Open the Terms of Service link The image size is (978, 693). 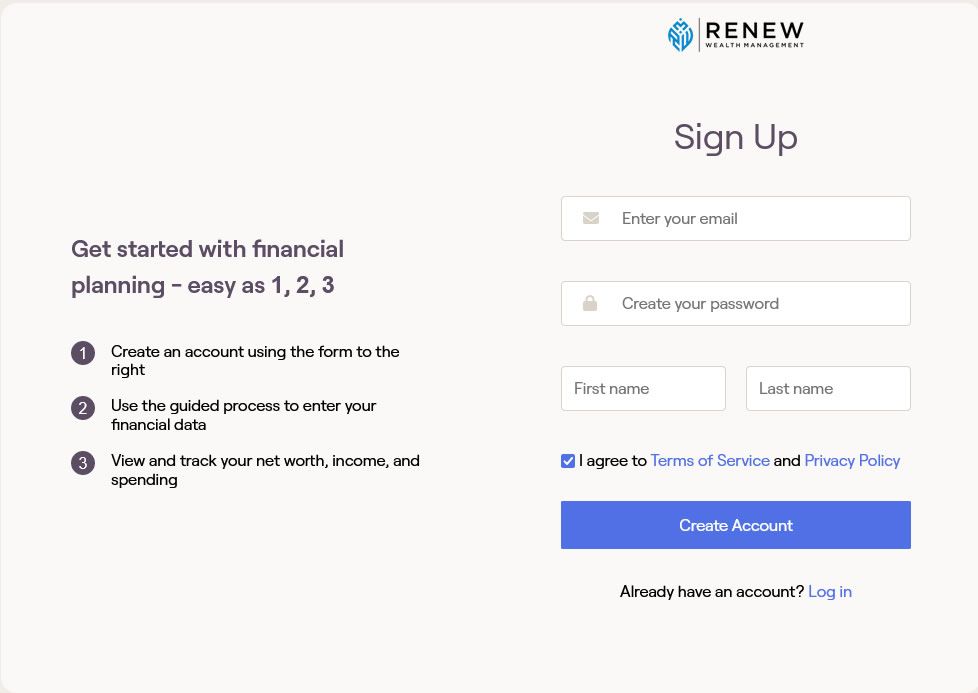click(710, 461)
